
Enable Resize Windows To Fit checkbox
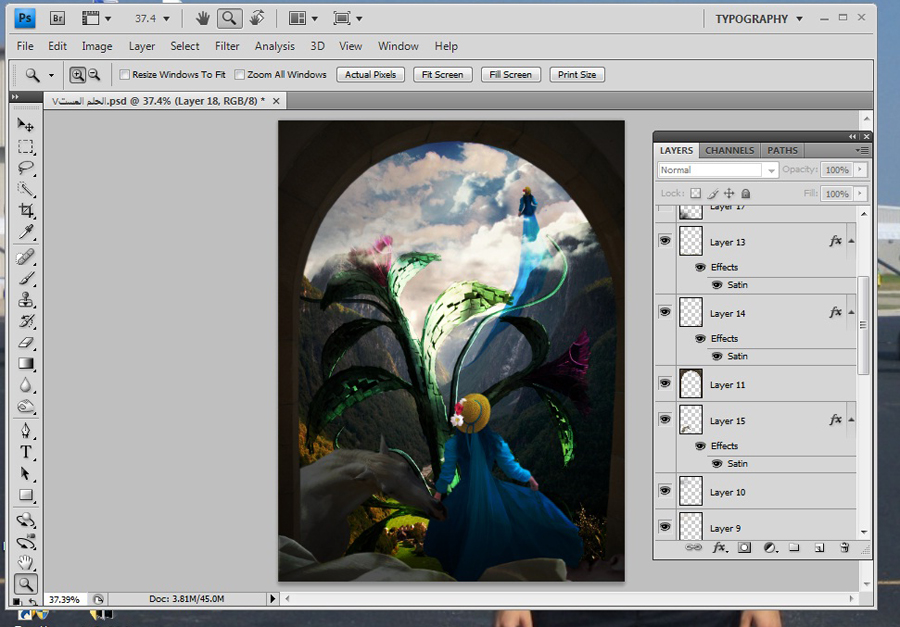(x=125, y=75)
